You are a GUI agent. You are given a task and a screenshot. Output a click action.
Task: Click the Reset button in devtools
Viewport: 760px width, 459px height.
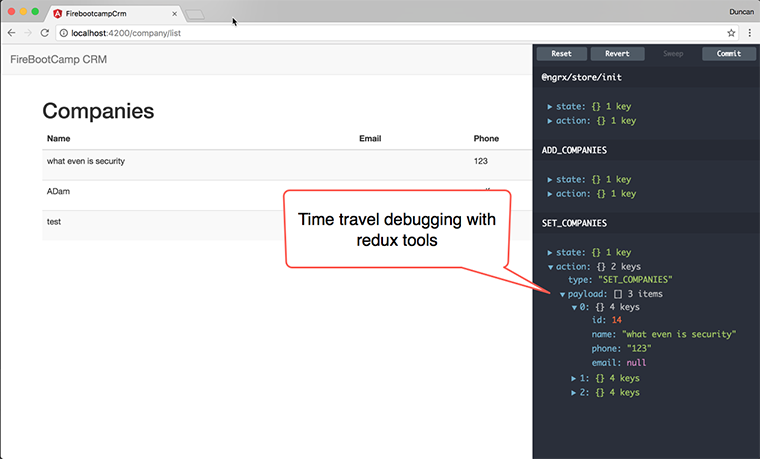click(x=561, y=54)
